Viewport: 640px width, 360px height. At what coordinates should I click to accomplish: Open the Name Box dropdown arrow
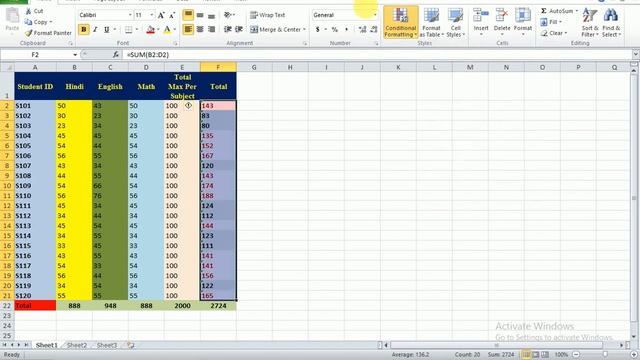point(75,55)
